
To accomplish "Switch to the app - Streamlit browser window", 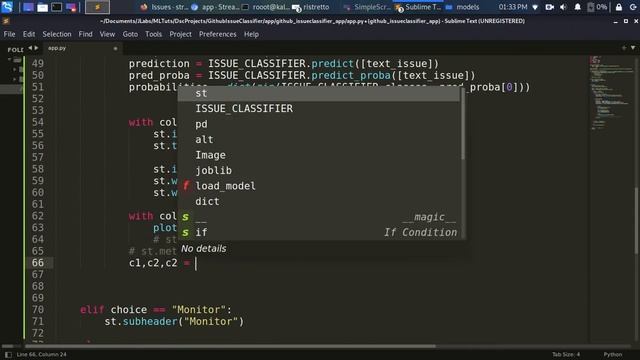I will 215,7.
